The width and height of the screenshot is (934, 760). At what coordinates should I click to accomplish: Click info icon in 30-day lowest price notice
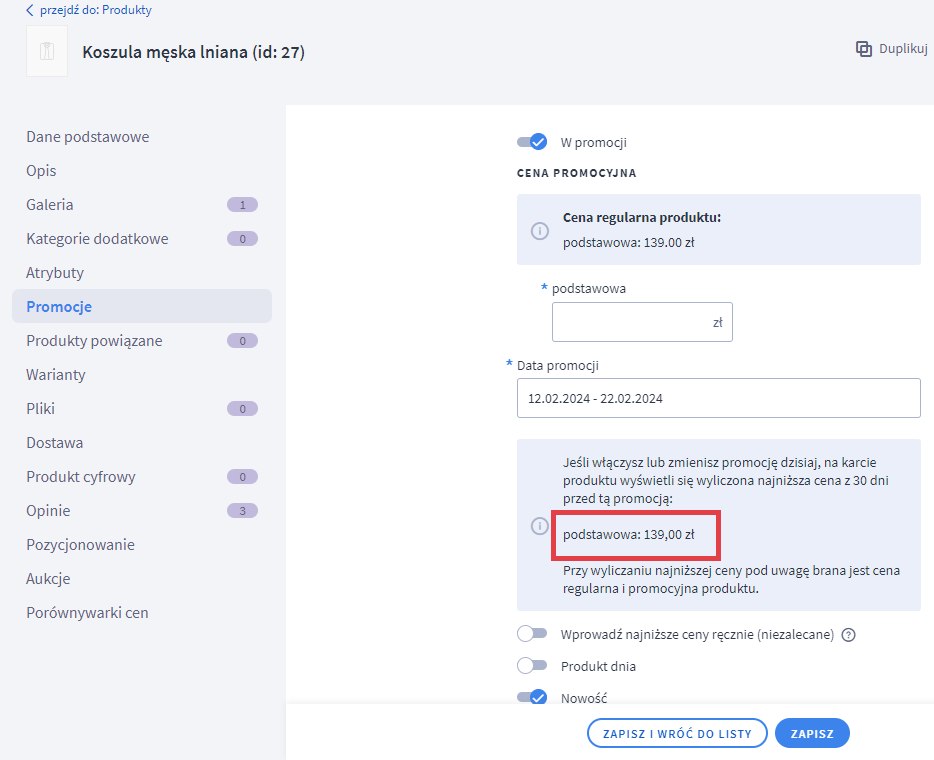coord(540,525)
